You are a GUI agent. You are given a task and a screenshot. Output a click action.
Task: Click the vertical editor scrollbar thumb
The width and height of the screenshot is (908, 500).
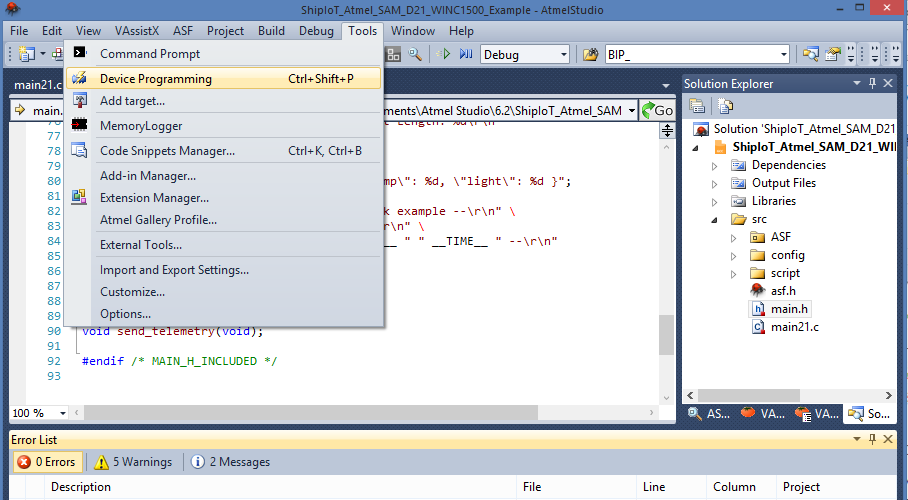point(667,335)
